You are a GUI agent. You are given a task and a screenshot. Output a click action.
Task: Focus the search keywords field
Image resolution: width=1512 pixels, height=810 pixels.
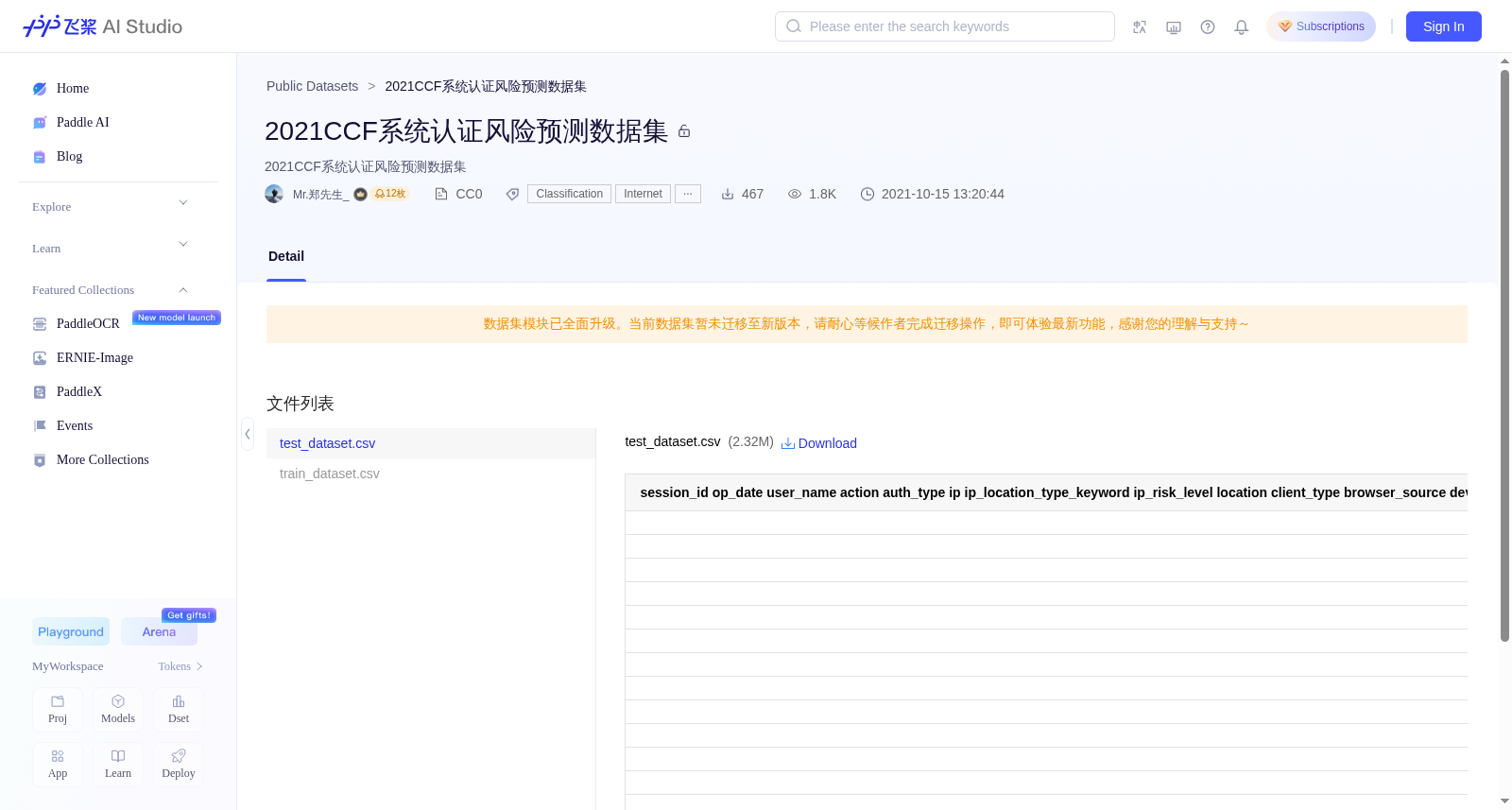click(x=945, y=26)
